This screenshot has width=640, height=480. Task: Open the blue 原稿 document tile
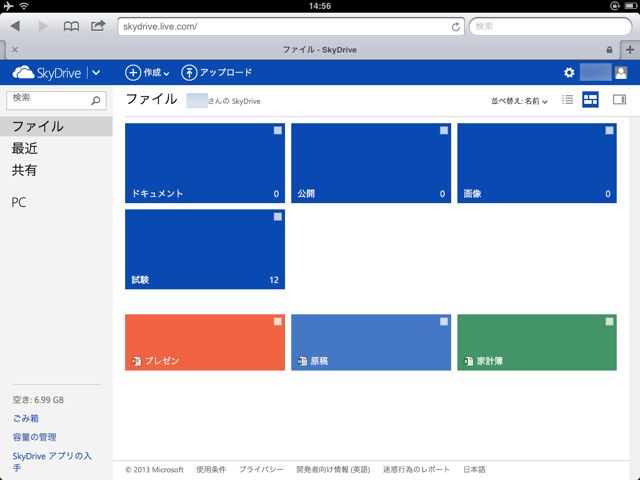tap(371, 342)
